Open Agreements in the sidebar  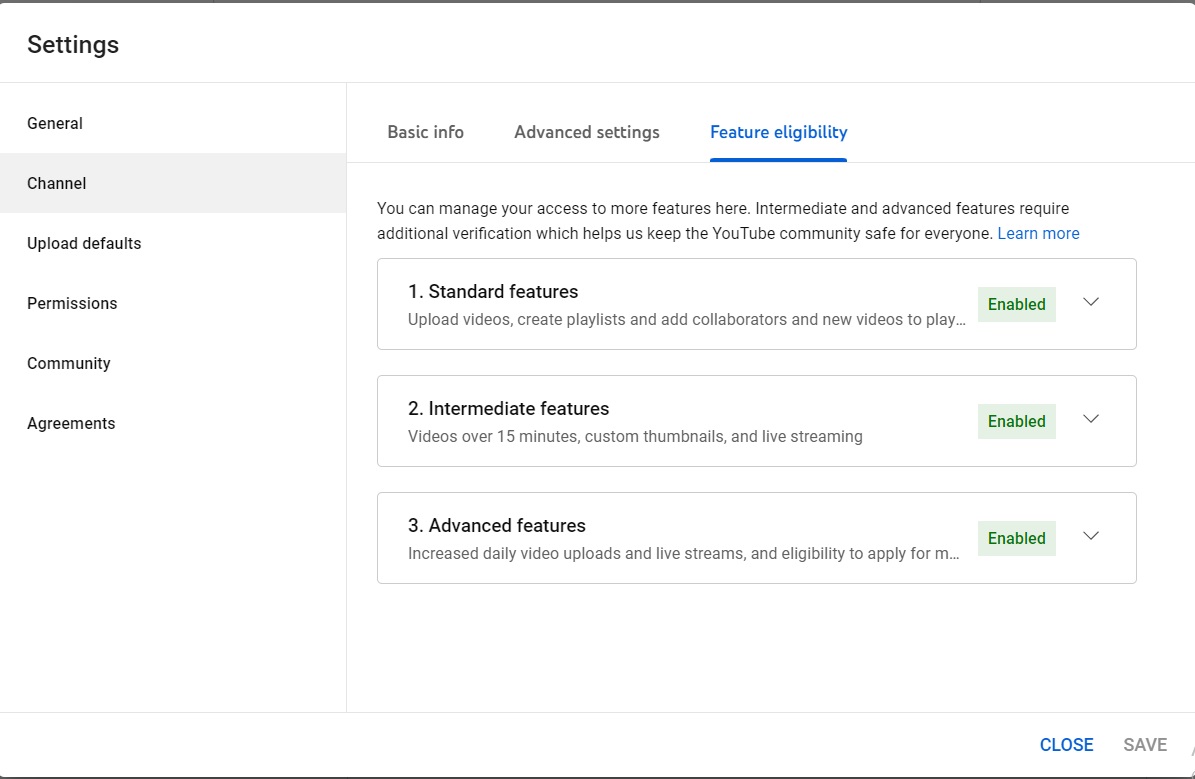(x=173, y=423)
